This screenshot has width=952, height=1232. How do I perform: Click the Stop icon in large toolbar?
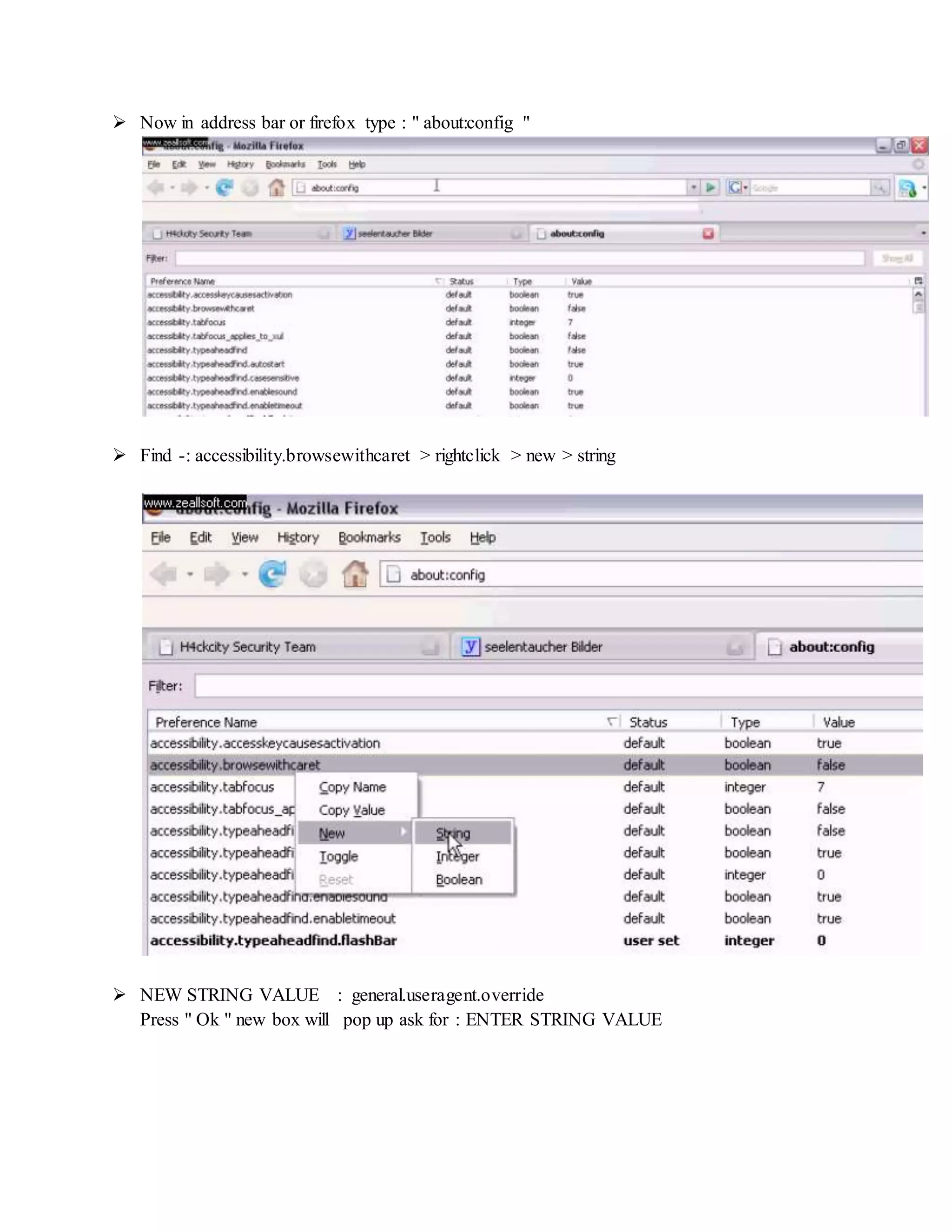point(314,575)
